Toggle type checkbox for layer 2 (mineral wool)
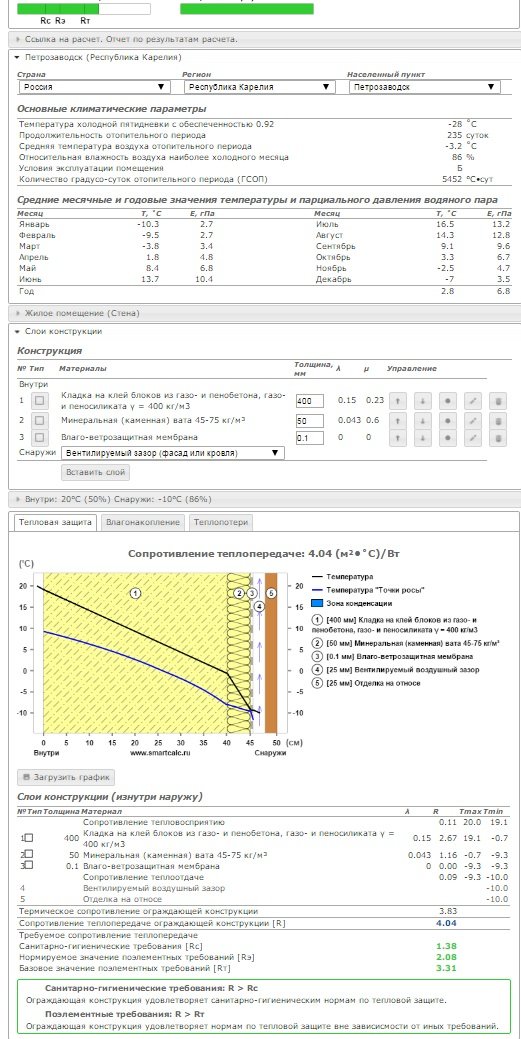Screen dimensions: 521x1039 click(x=40, y=420)
